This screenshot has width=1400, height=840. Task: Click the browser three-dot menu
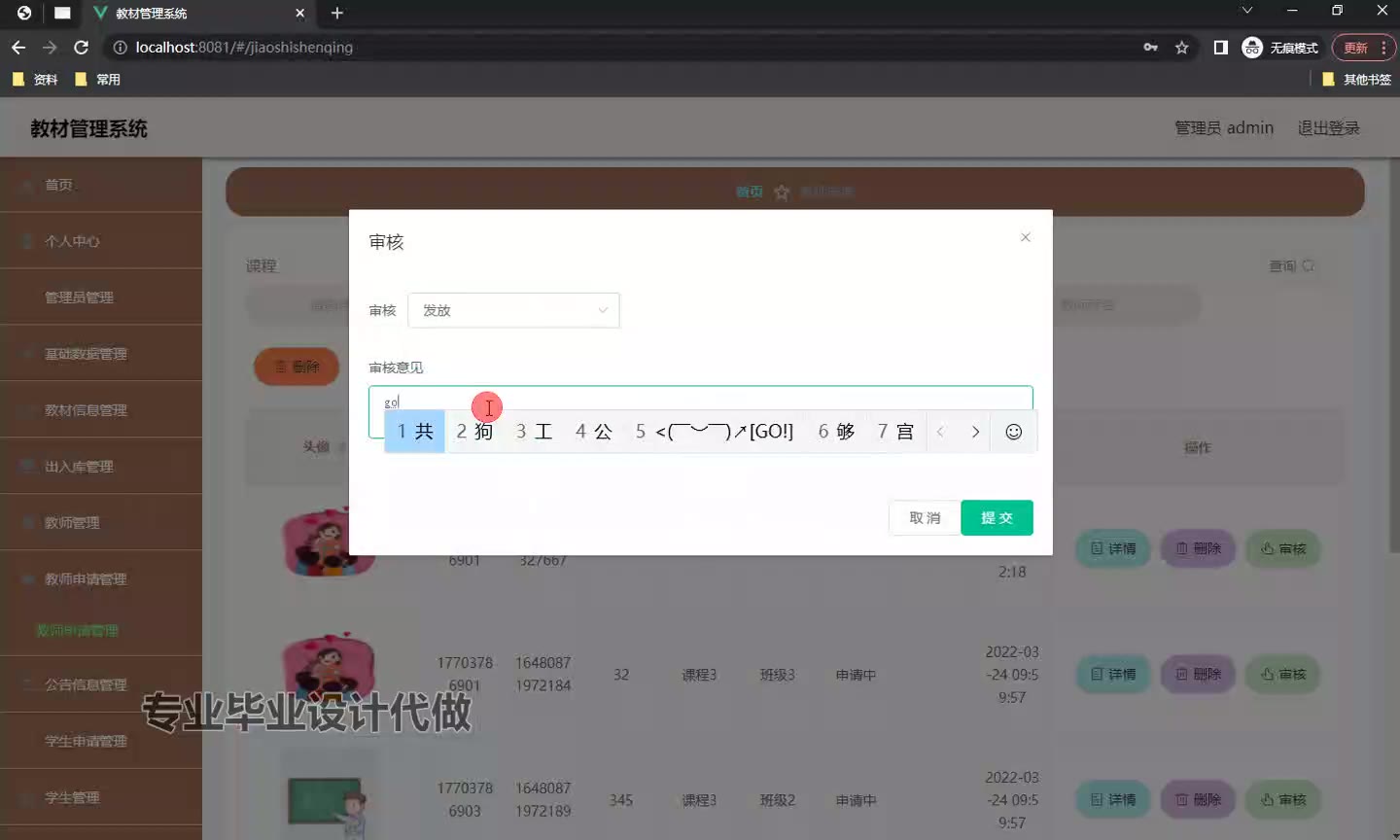coord(1383,48)
